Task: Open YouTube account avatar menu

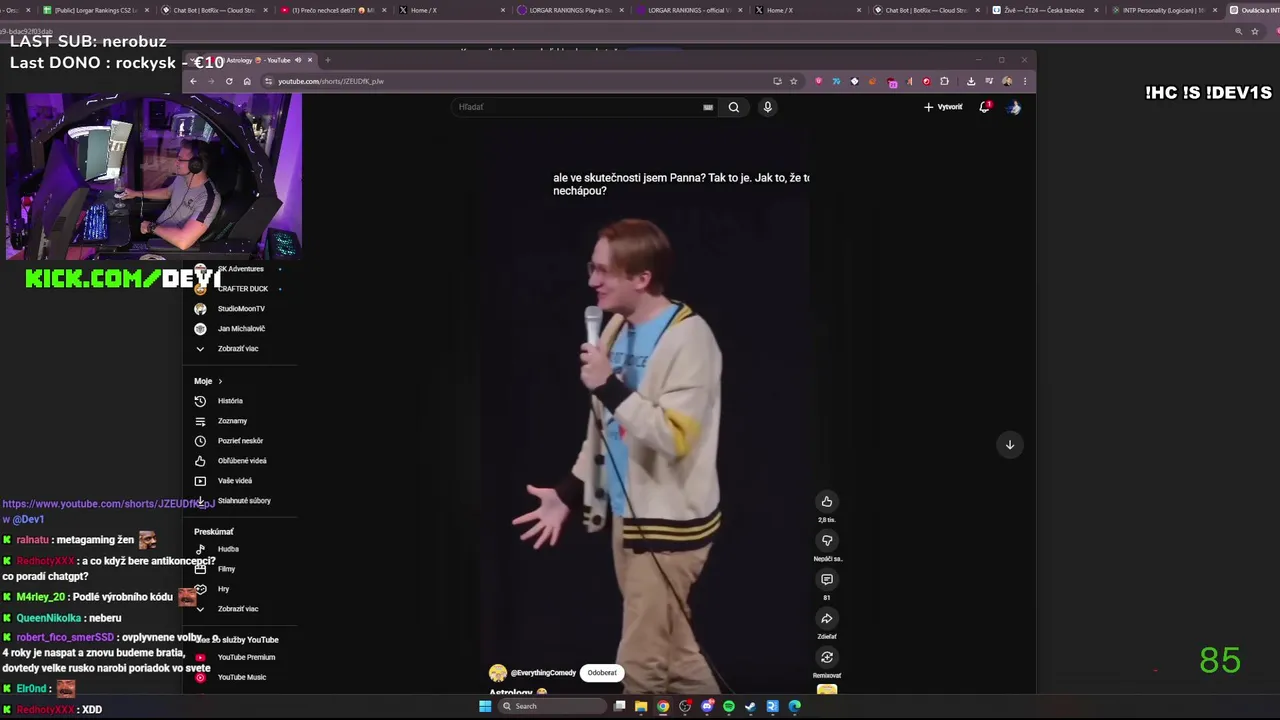Action: tap(1014, 107)
